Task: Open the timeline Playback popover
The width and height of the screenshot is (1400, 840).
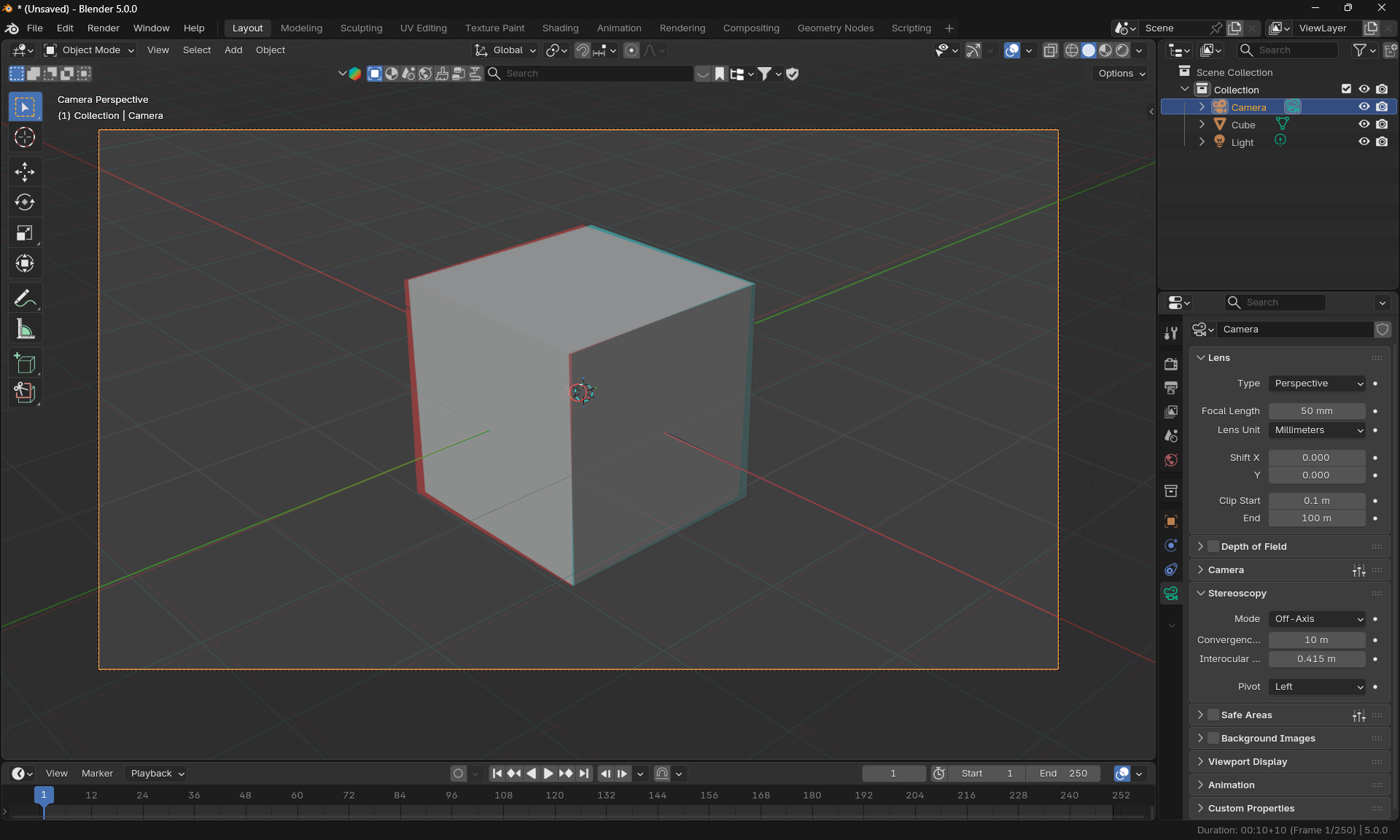Action: [x=157, y=774]
